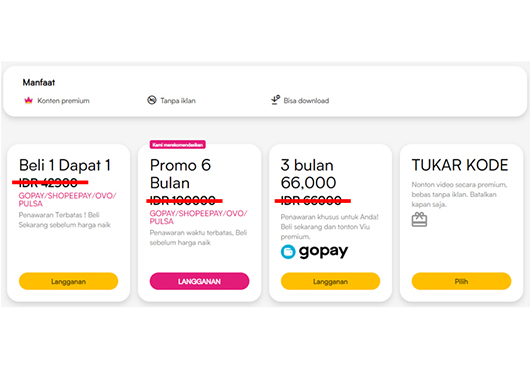This screenshot has height=370, width=530.
Task: Click the pink Kami merekomendasikan badge
Action: [x=177, y=145]
